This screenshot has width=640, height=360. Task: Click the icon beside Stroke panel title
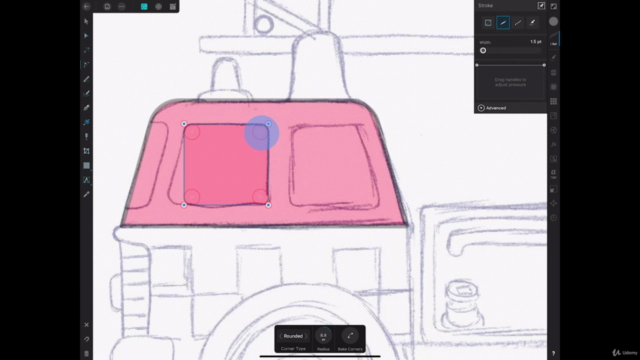click(541, 6)
